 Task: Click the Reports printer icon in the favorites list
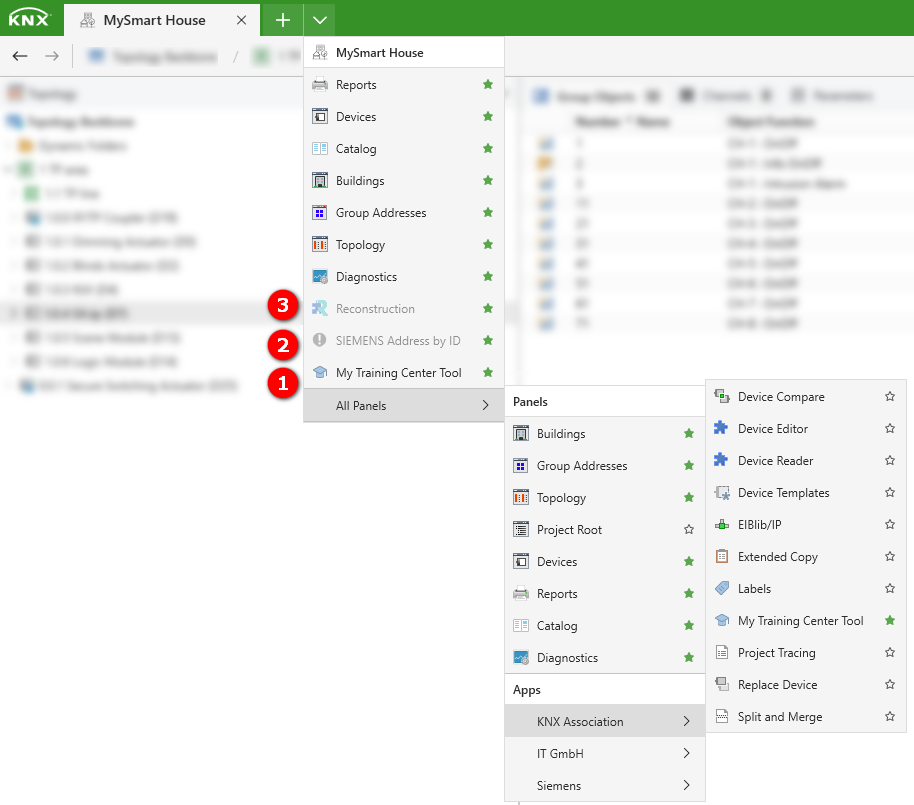click(320, 85)
